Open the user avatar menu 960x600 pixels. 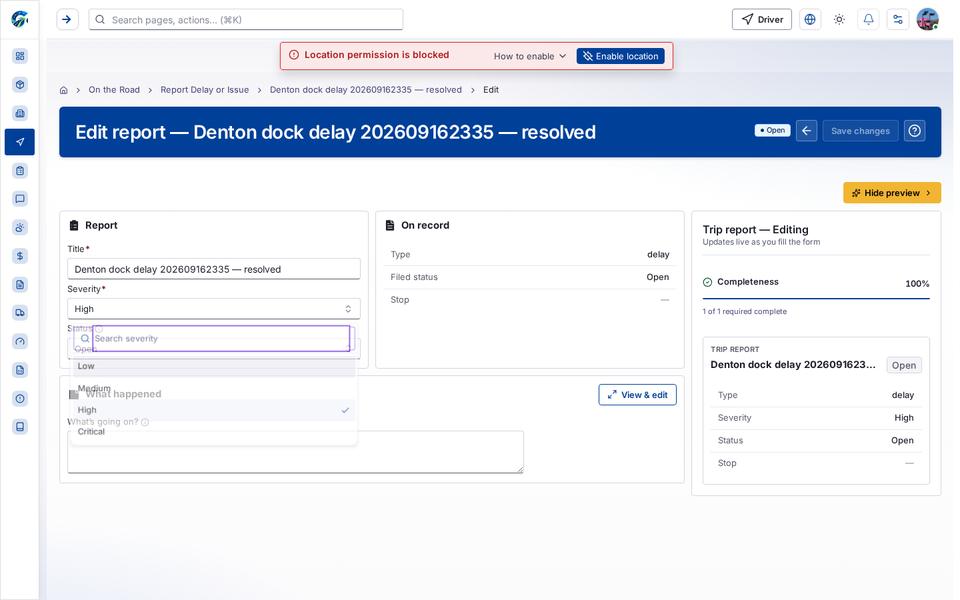click(928, 20)
